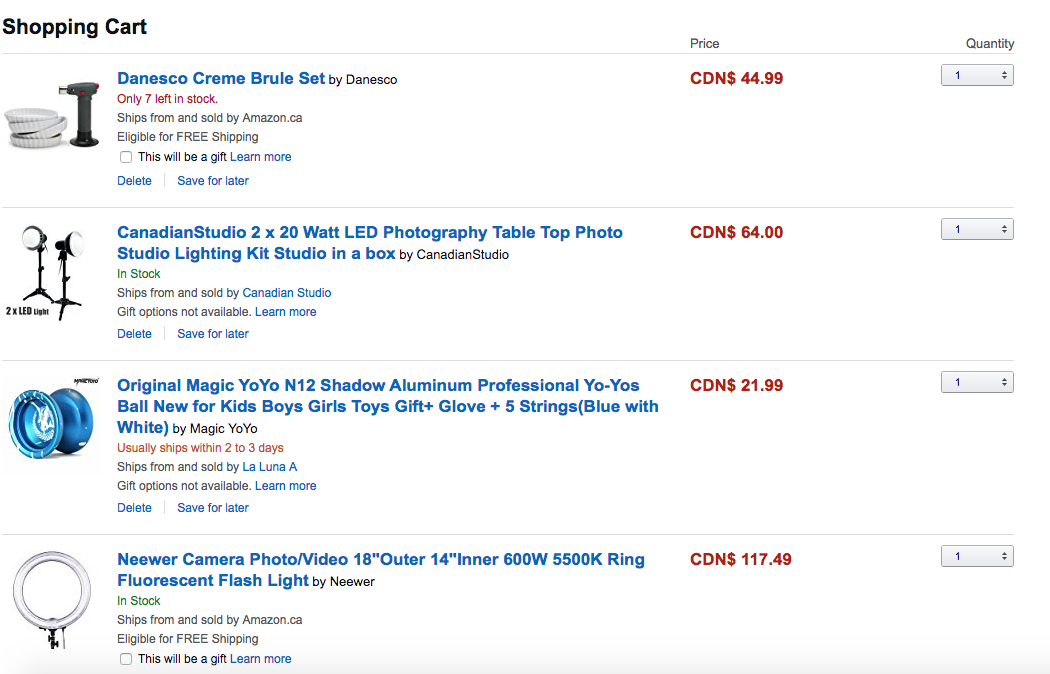Delete the Danesco Creme Brule Set from cart
The width and height of the screenshot is (1050, 674).
(x=134, y=181)
